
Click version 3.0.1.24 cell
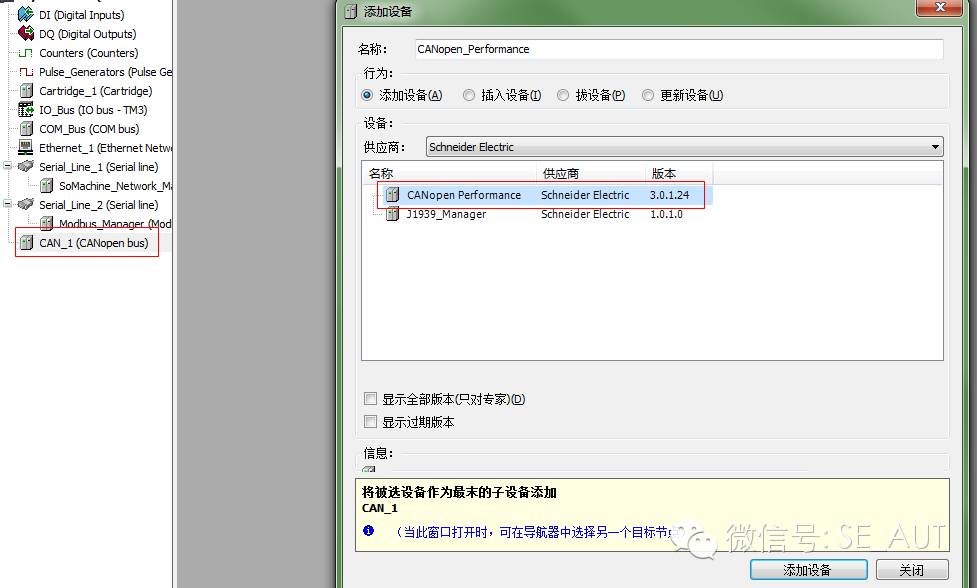pyautogui.click(x=669, y=195)
